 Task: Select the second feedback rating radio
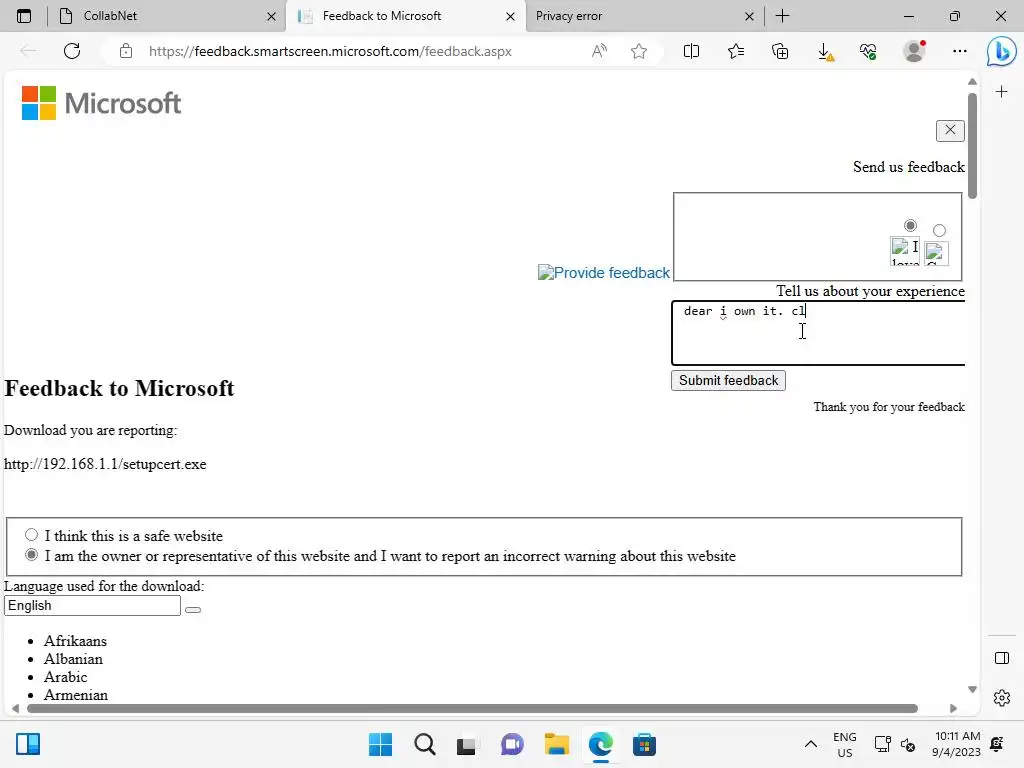pos(939,230)
